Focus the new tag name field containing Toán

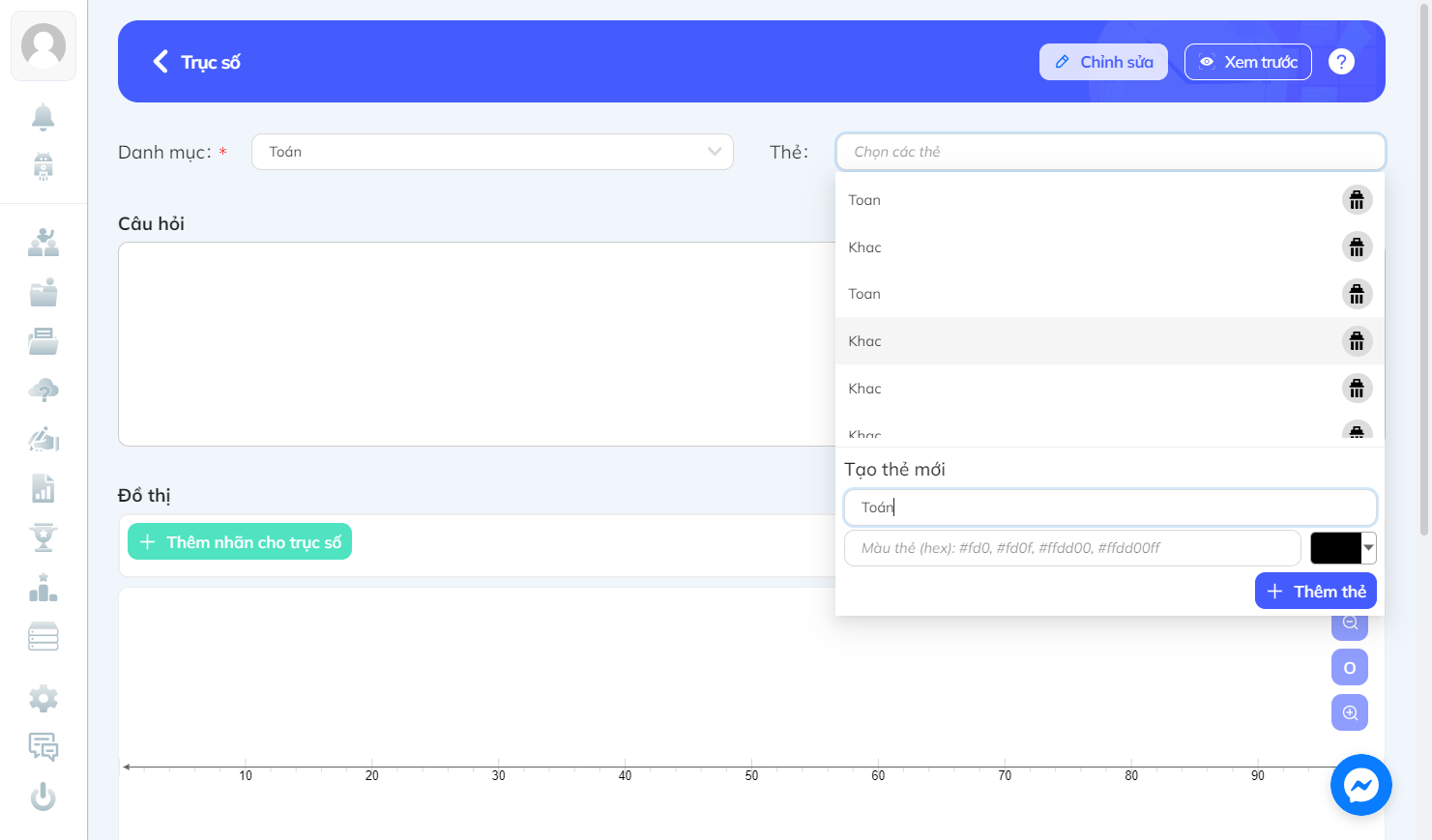click(x=1110, y=507)
